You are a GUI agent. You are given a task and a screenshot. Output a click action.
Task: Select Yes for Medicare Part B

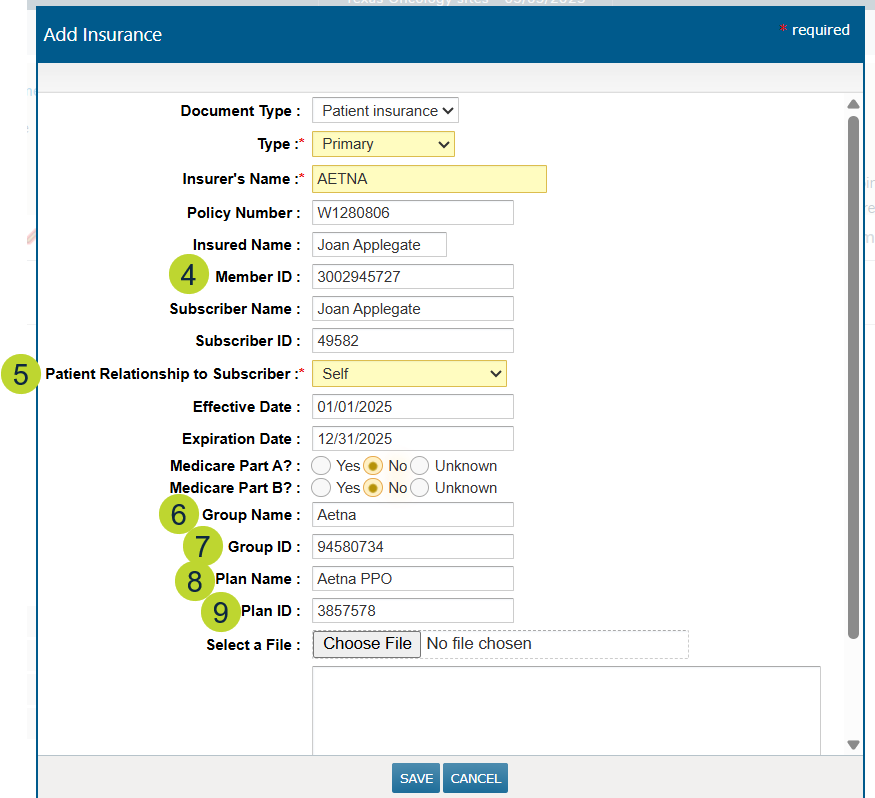pos(321,488)
